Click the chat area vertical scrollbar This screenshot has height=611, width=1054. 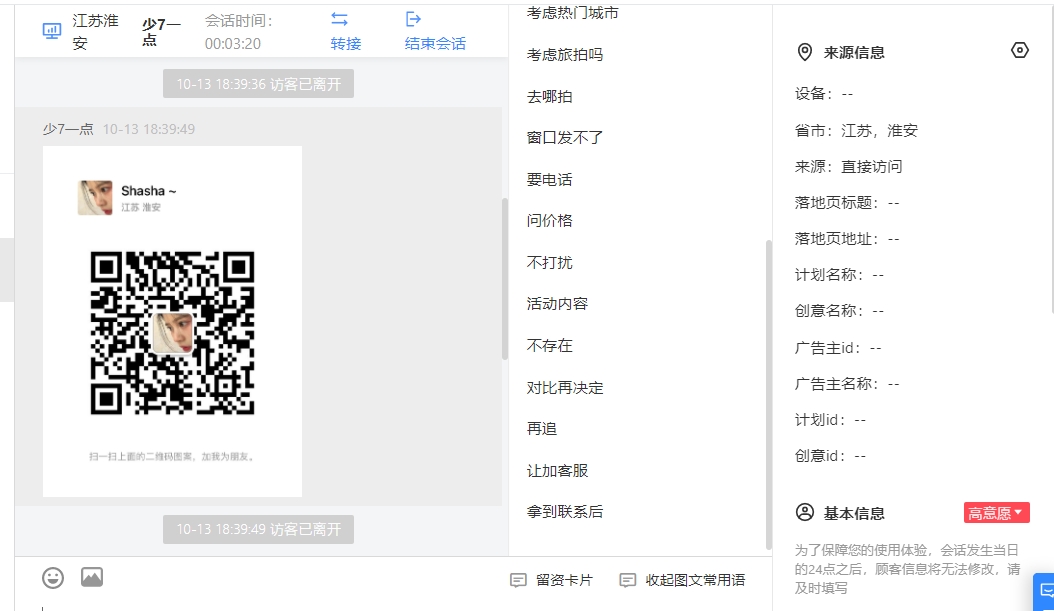point(505,279)
